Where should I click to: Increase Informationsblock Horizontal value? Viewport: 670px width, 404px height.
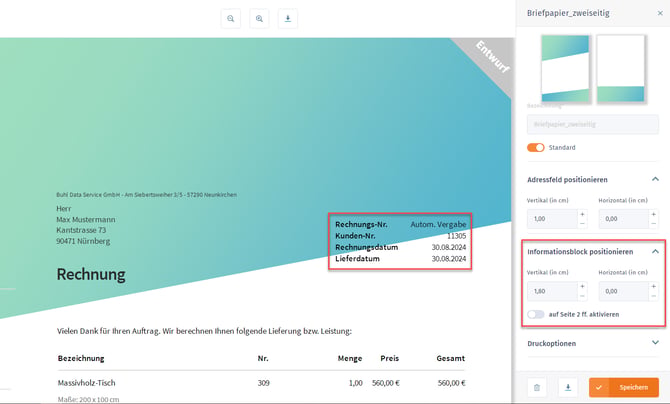653,286
